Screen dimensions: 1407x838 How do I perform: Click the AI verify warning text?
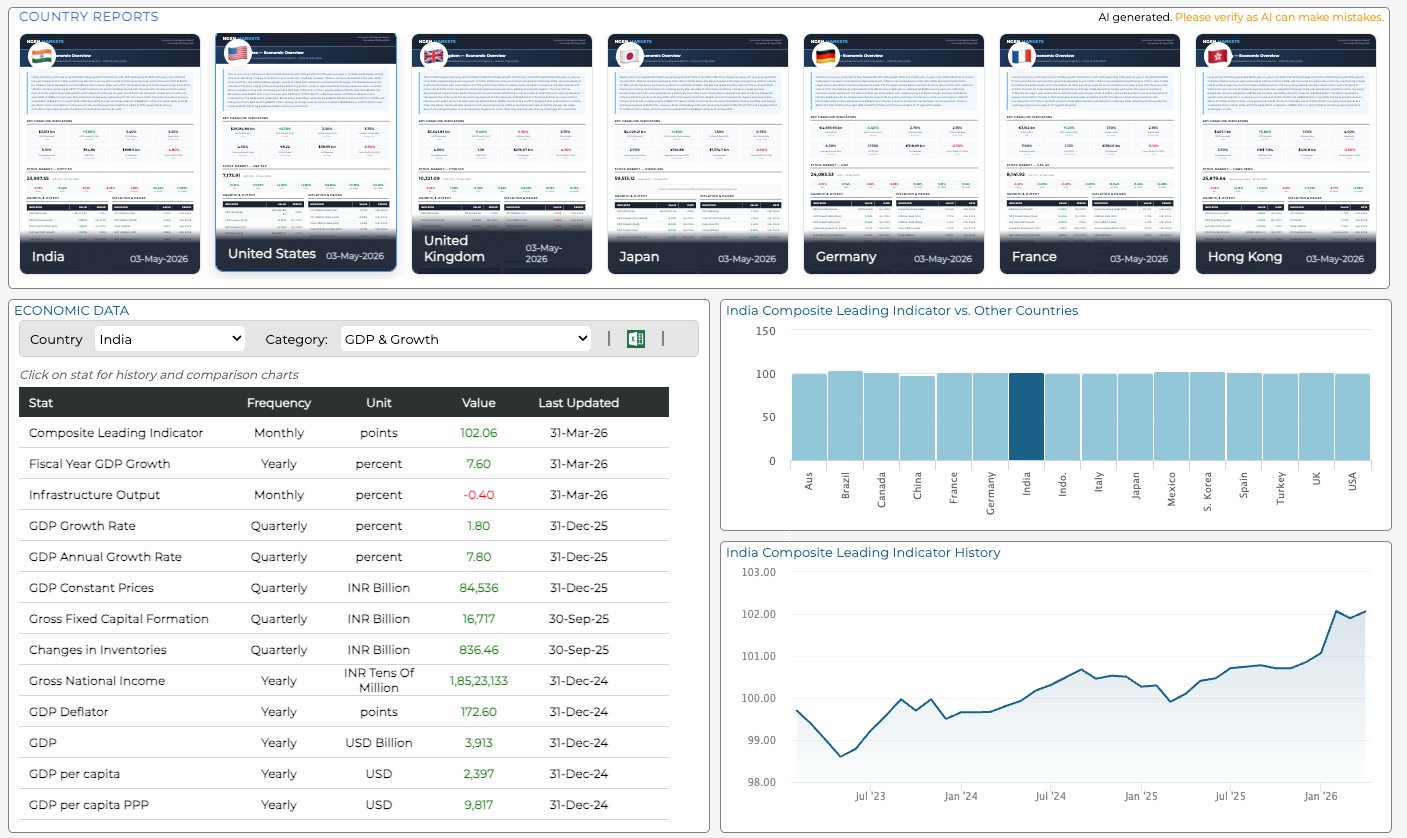click(1279, 17)
